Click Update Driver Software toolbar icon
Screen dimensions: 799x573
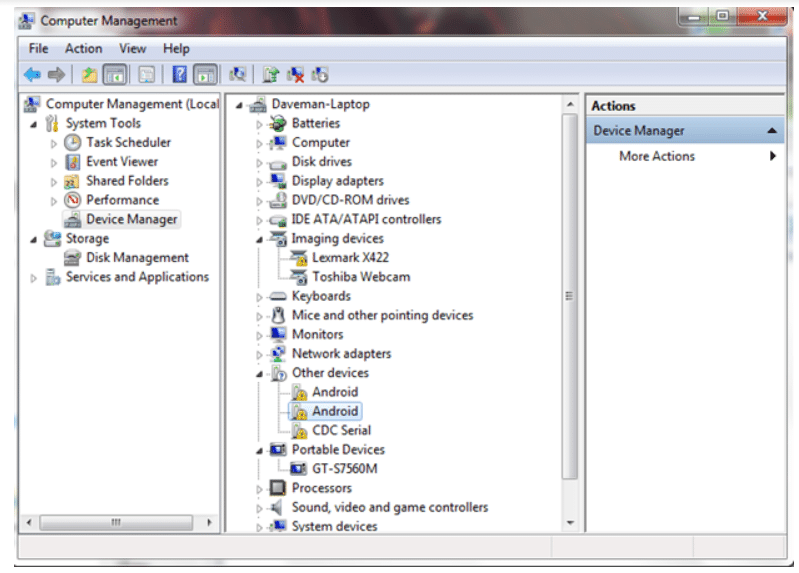pyautogui.click(x=270, y=74)
